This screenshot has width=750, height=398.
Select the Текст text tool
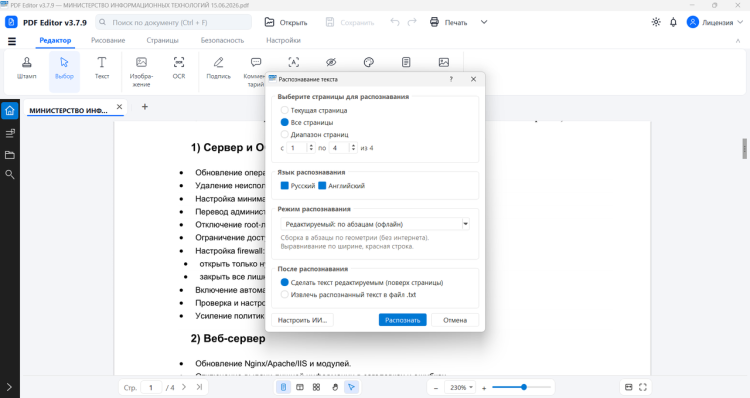(x=102, y=68)
